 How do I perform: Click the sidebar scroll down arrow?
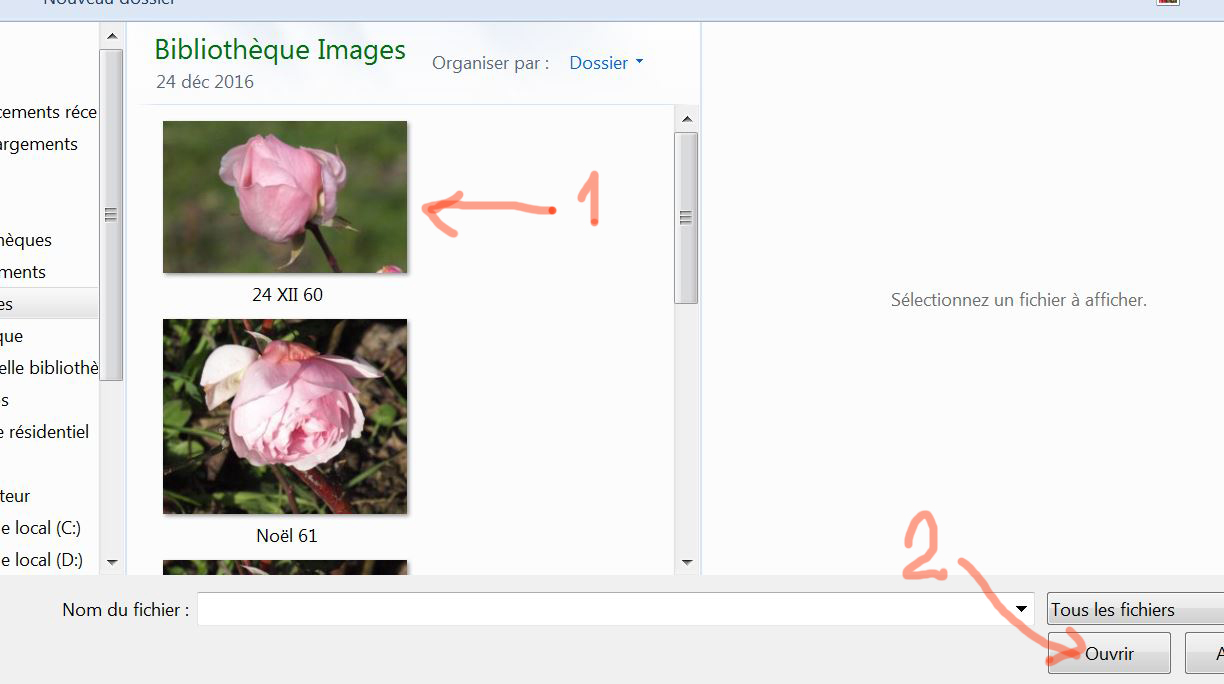click(x=111, y=562)
